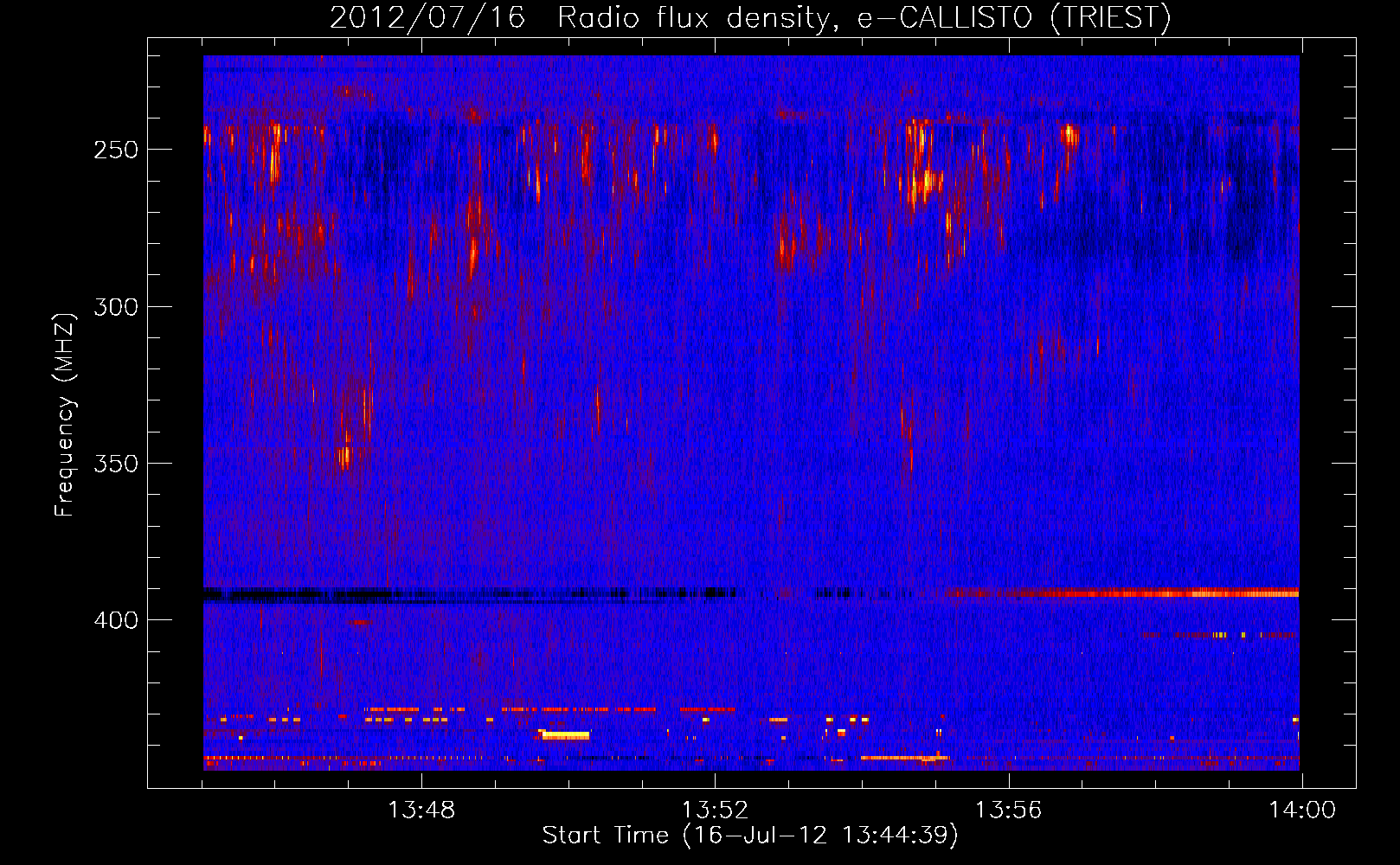Click the 250 frequency tick label
Viewport: 1400px width, 865px height.
click(x=116, y=150)
